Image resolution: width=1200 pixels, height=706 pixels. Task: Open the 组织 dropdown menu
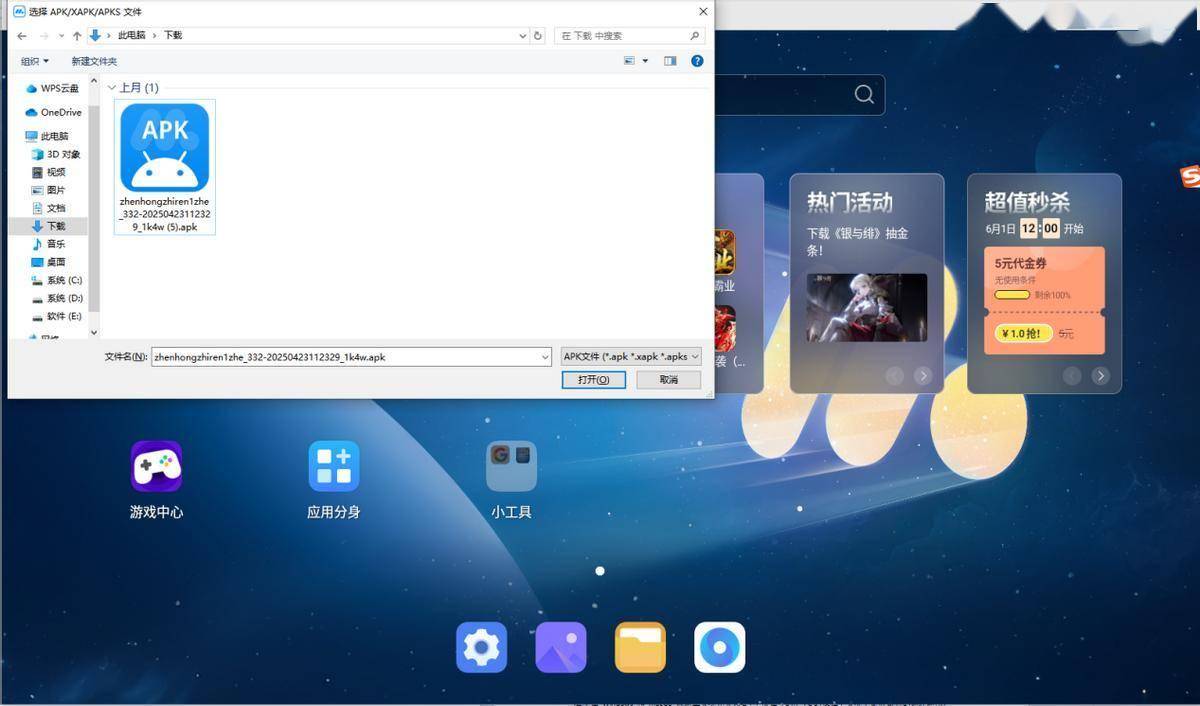(x=35, y=60)
